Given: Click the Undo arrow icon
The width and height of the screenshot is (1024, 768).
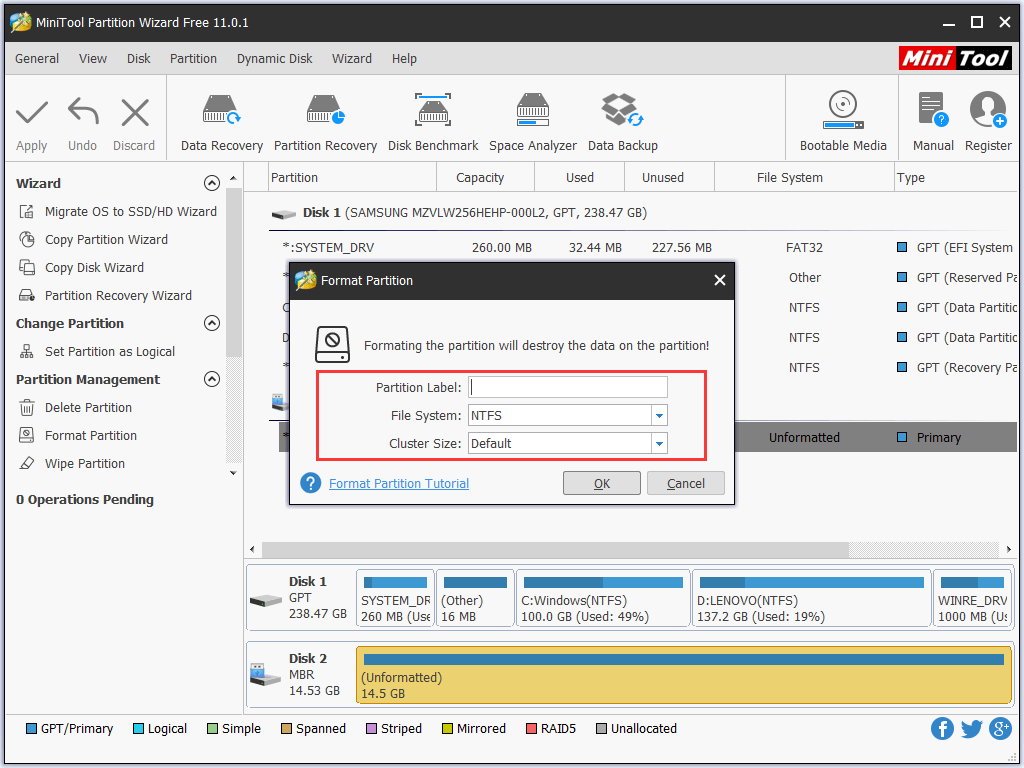Looking at the screenshot, I should coord(83,112).
